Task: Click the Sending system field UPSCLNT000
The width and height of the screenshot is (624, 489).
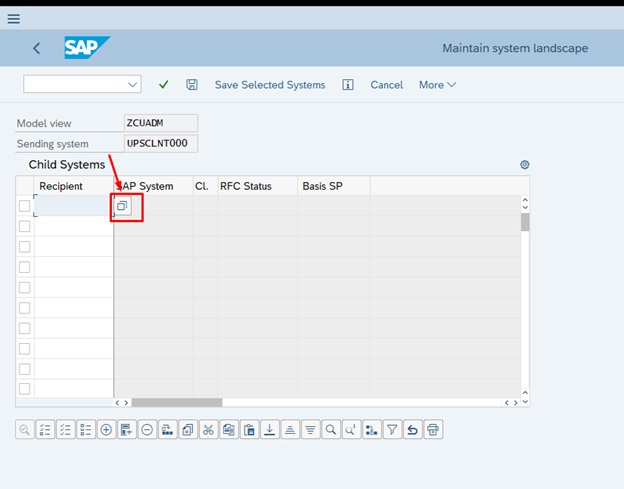Action: pos(161,143)
